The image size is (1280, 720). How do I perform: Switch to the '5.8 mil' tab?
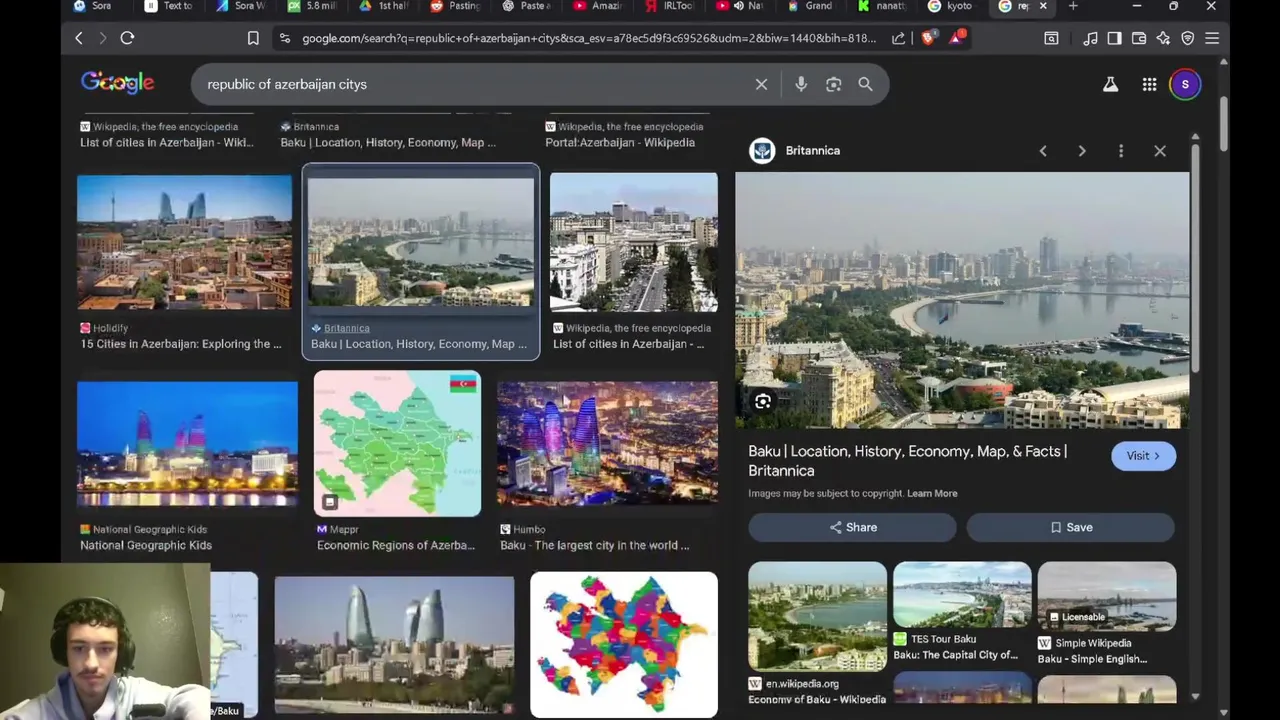pos(312,6)
